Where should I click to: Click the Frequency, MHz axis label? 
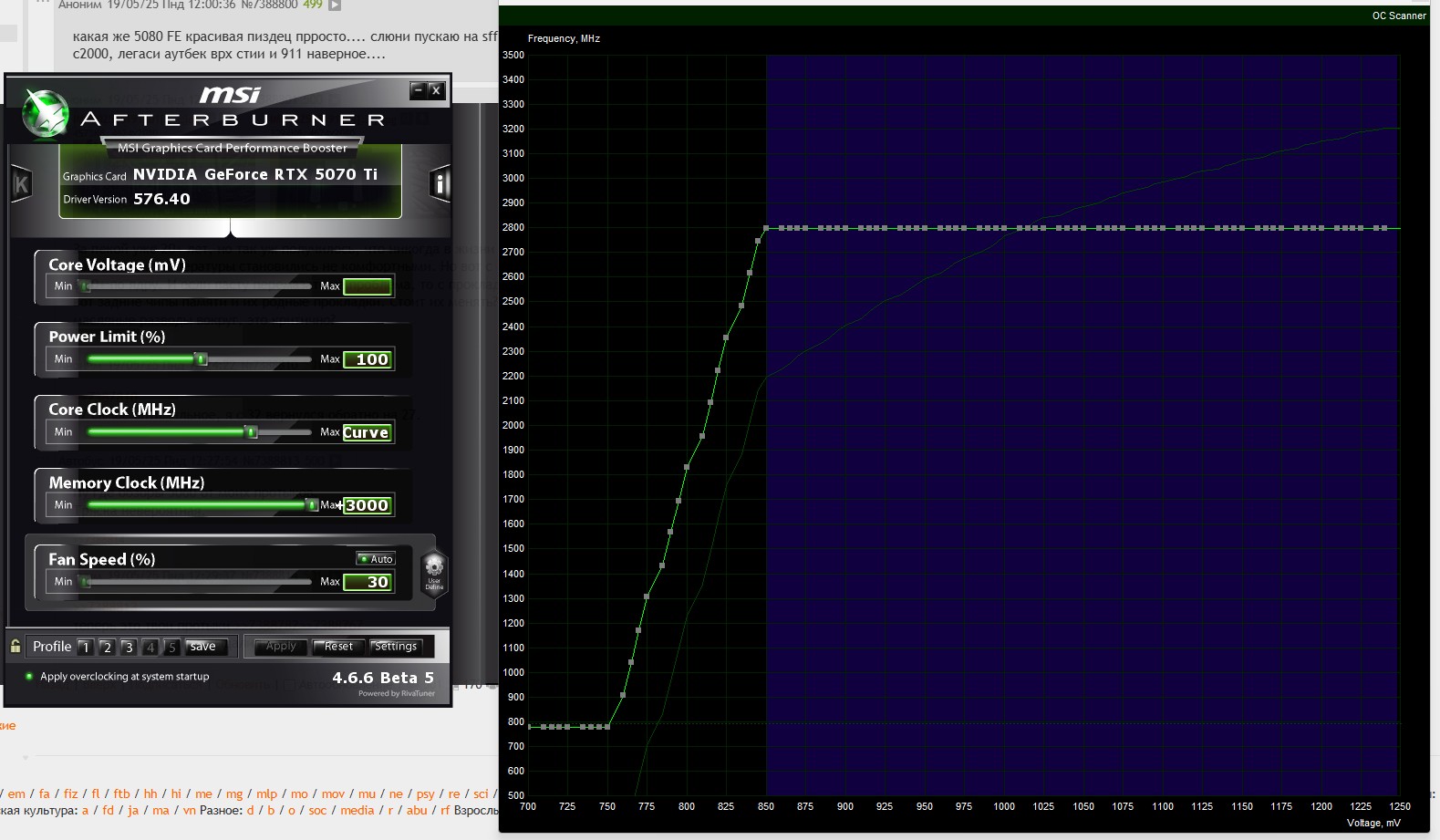(x=564, y=38)
